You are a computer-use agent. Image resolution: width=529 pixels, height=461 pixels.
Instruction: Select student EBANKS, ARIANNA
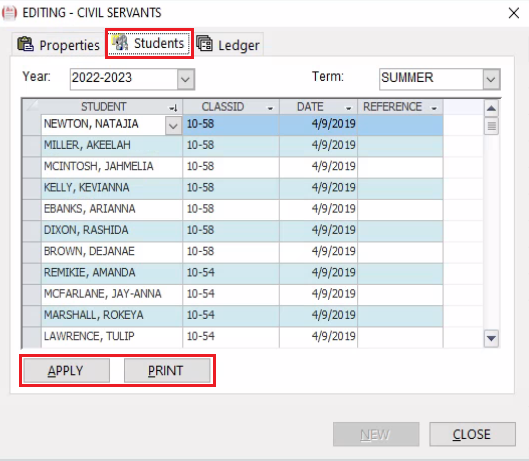point(112,209)
